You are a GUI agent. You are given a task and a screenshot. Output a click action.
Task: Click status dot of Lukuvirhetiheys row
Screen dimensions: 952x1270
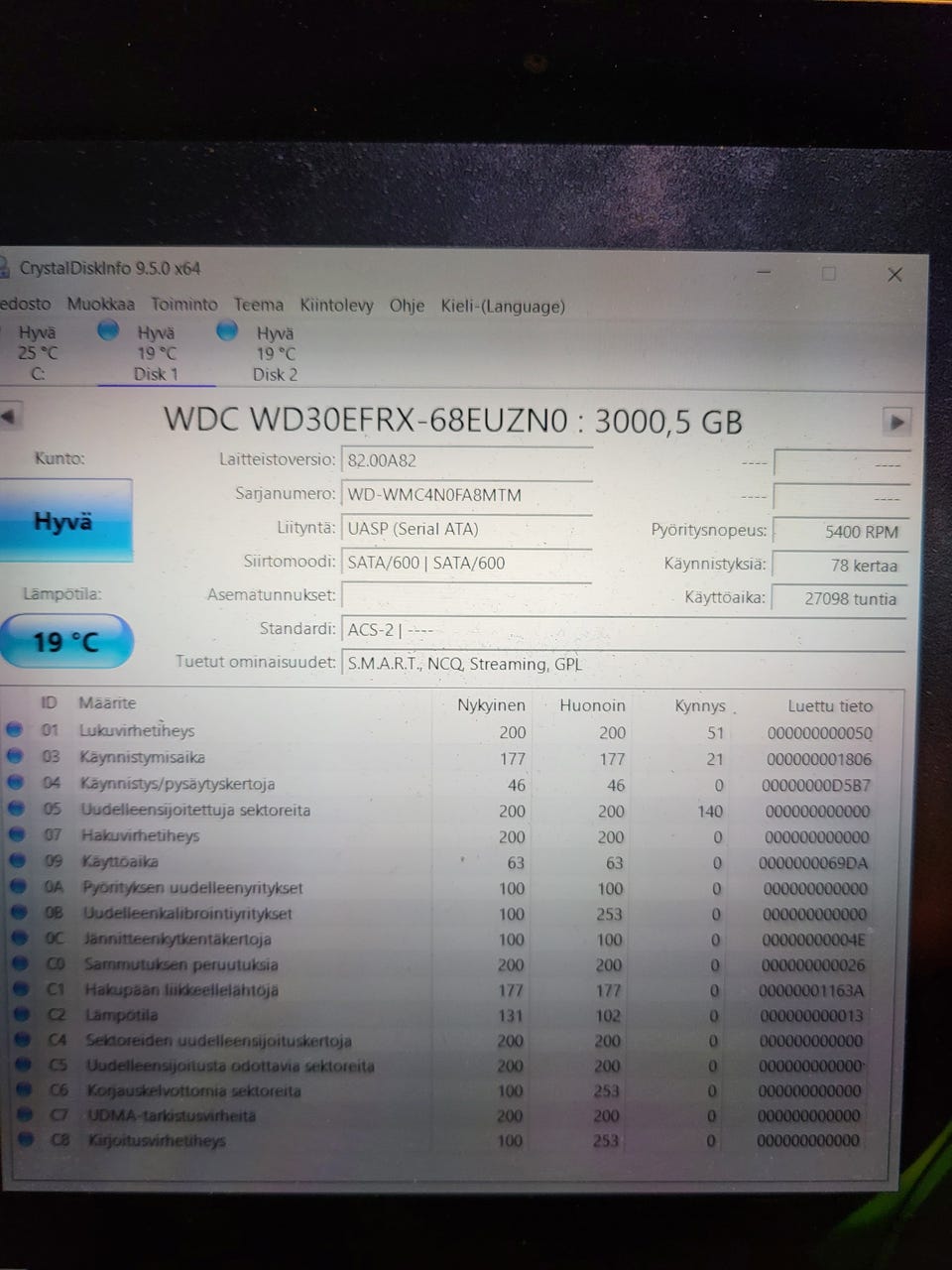pos(14,729)
